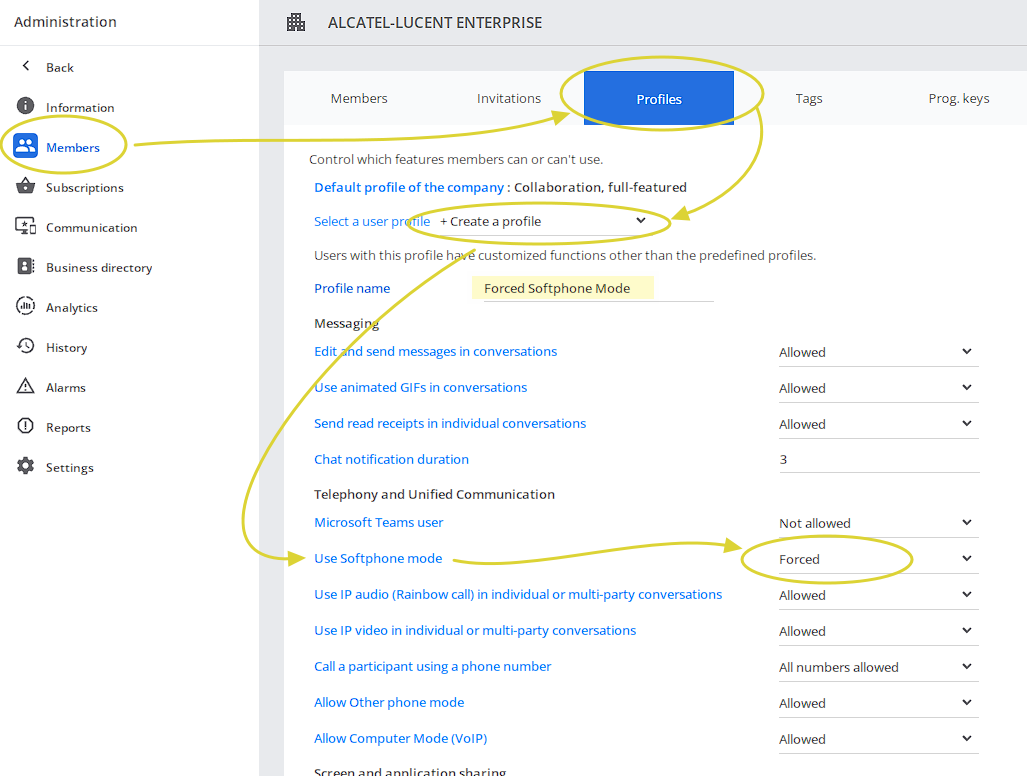This screenshot has width=1027, height=776.
Task: Open the Tags tab
Action: (x=809, y=98)
